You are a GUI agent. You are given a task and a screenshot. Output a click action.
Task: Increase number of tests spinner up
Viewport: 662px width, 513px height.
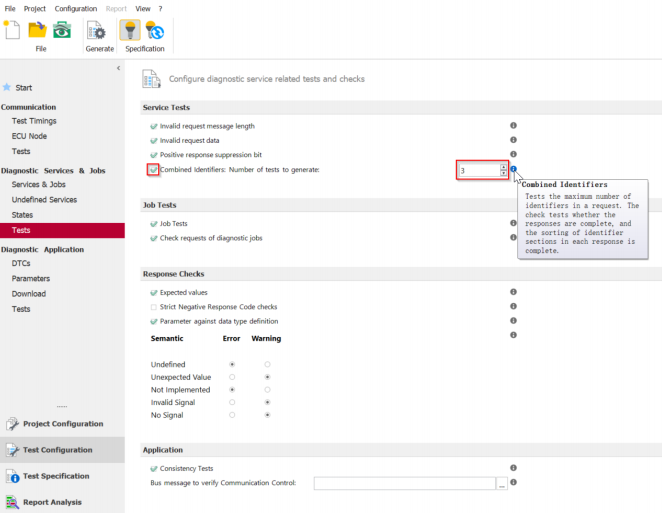503,167
